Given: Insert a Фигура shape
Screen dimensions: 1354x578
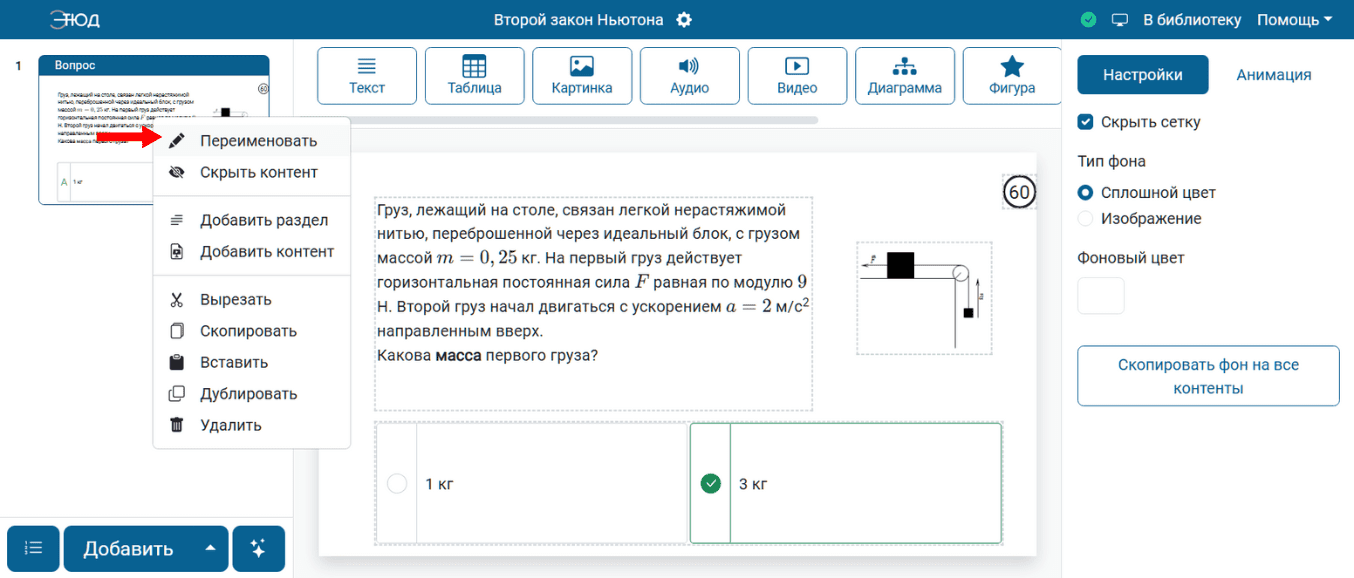Looking at the screenshot, I should pos(1012,76).
